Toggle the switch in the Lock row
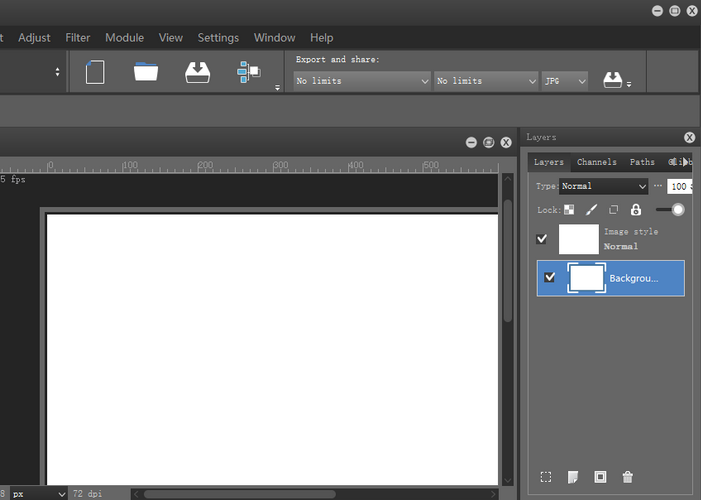Screen dimensions: 701x500 [670, 210]
